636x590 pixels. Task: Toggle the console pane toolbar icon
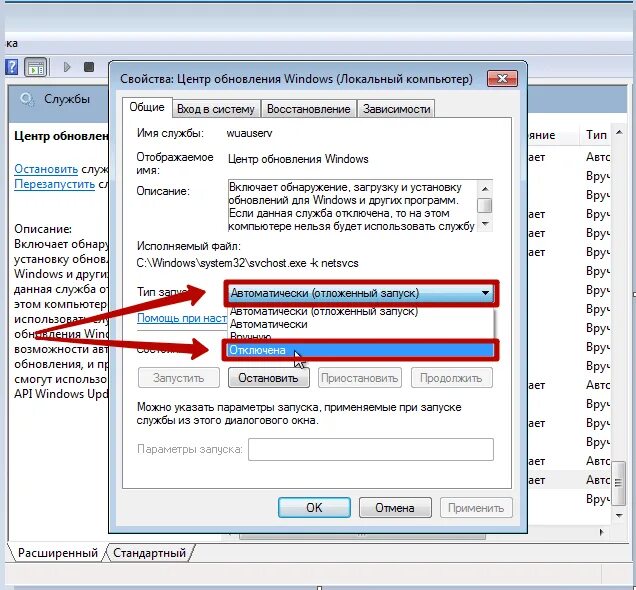point(36,67)
